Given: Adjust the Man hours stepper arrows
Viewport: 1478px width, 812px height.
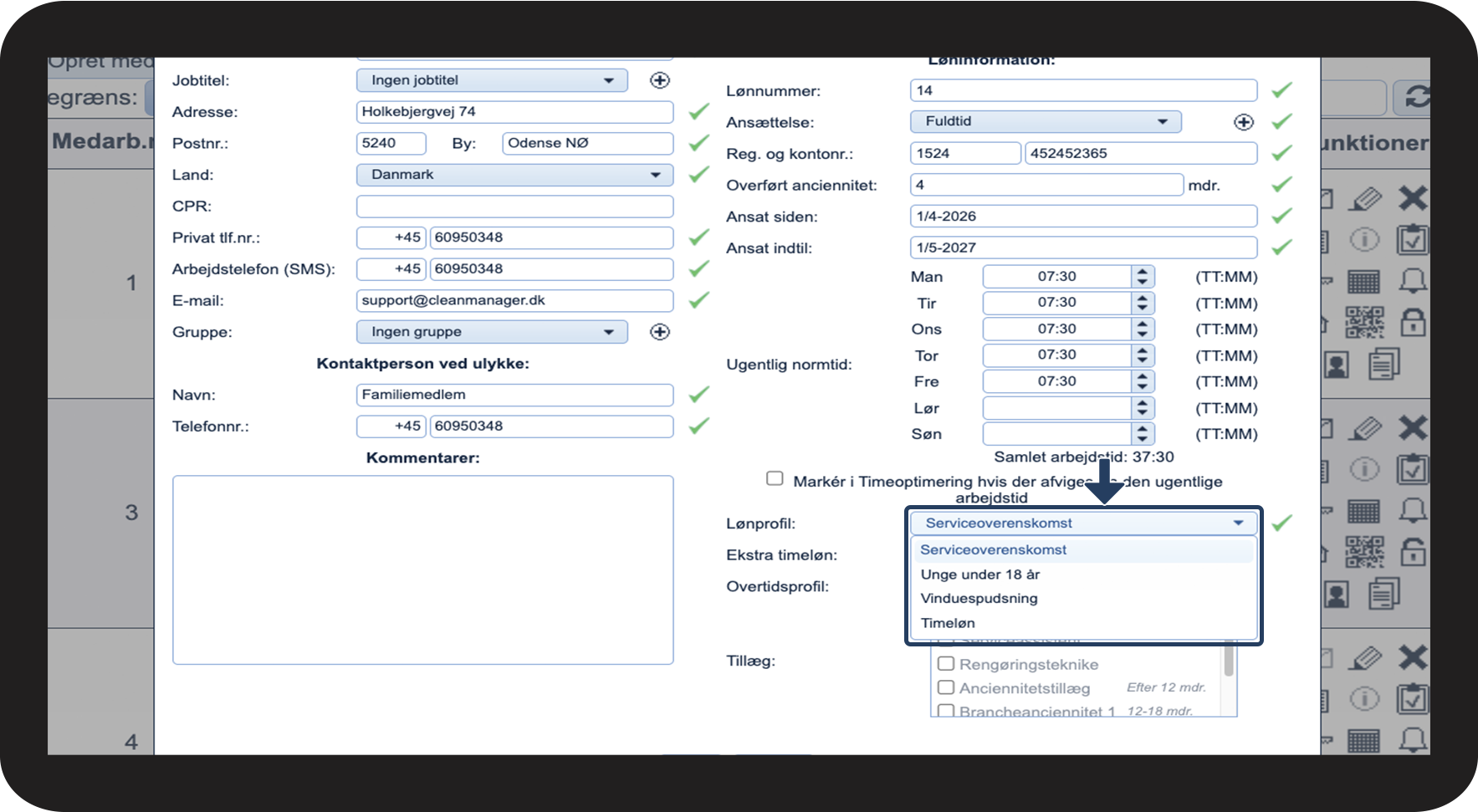Looking at the screenshot, I should coord(1143,277).
